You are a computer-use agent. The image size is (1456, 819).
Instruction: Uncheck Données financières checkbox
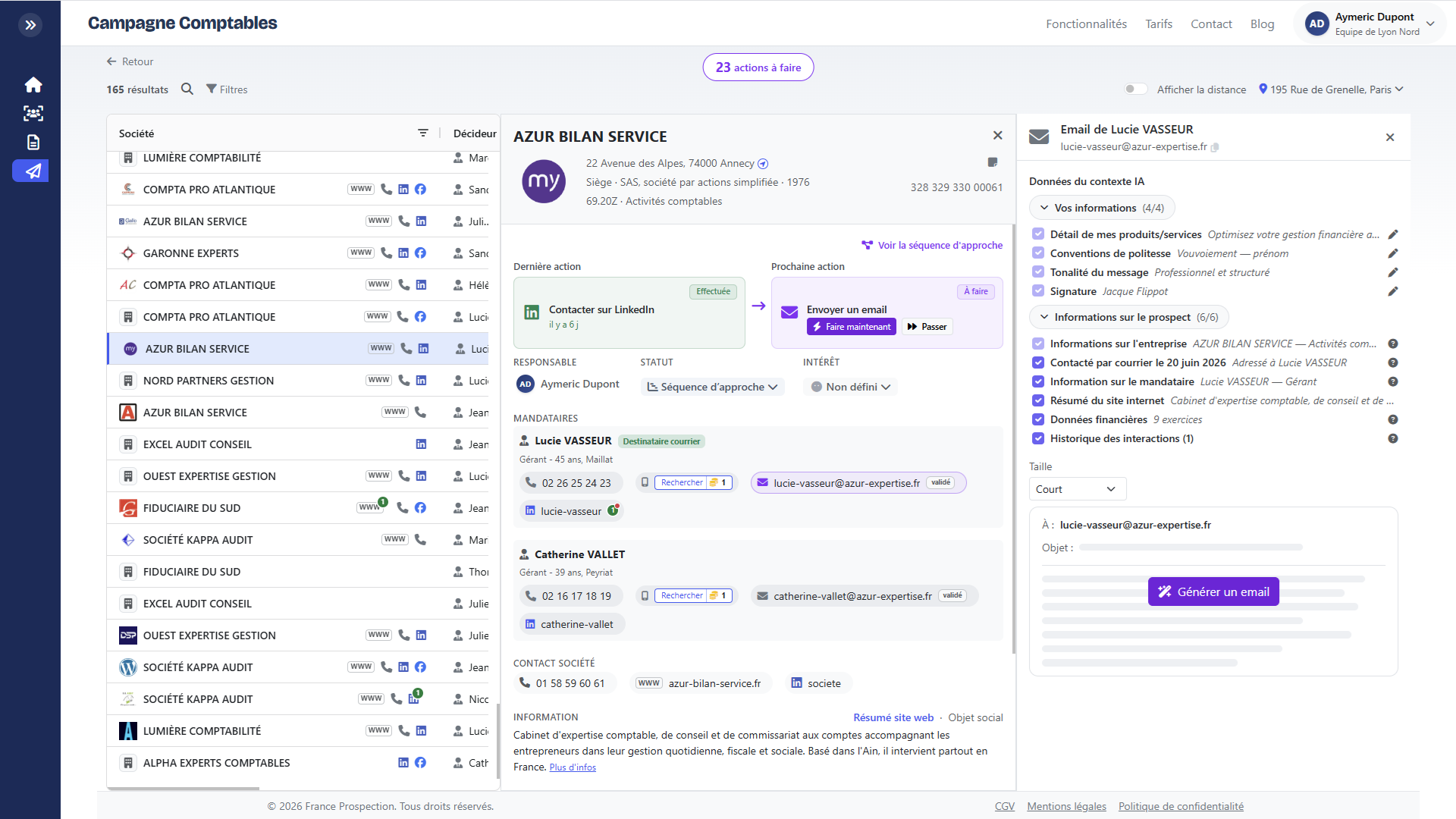coord(1038,419)
